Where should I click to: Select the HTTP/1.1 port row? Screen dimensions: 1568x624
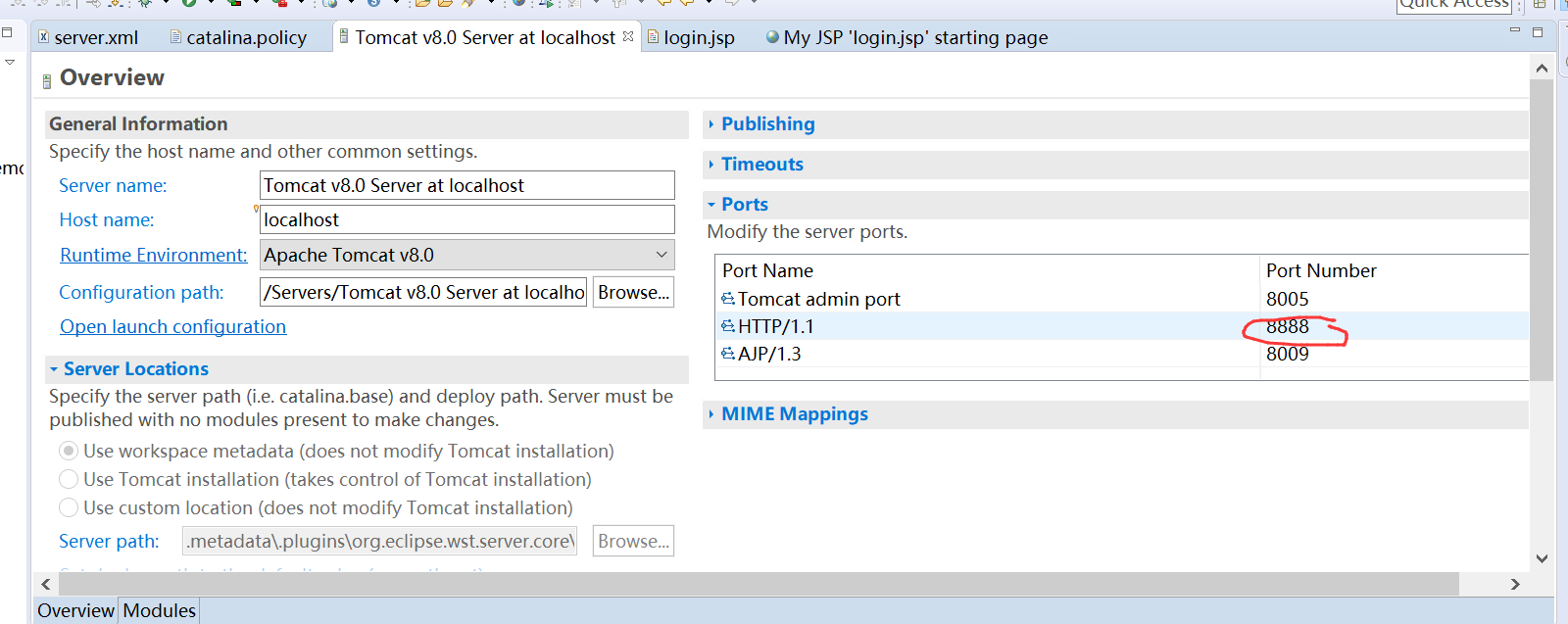(1122, 326)
